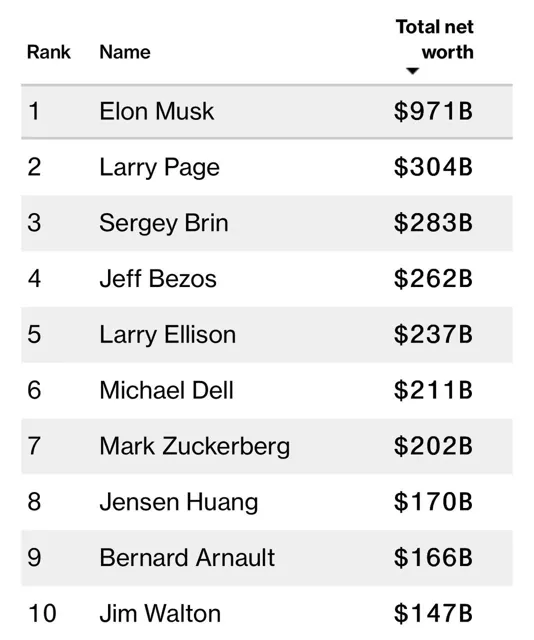
Task: Click Larry Ellison in the list
Action: point(168,335)
